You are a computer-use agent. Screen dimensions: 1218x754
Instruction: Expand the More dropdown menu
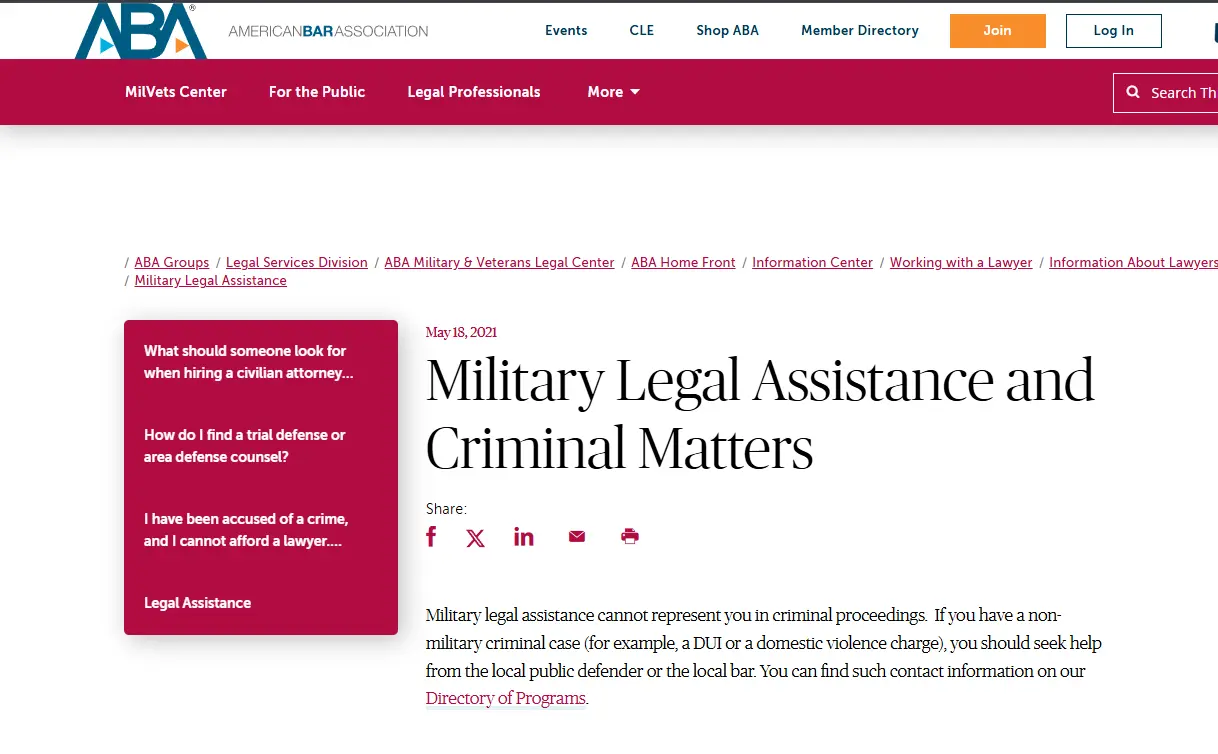point(613,92)
